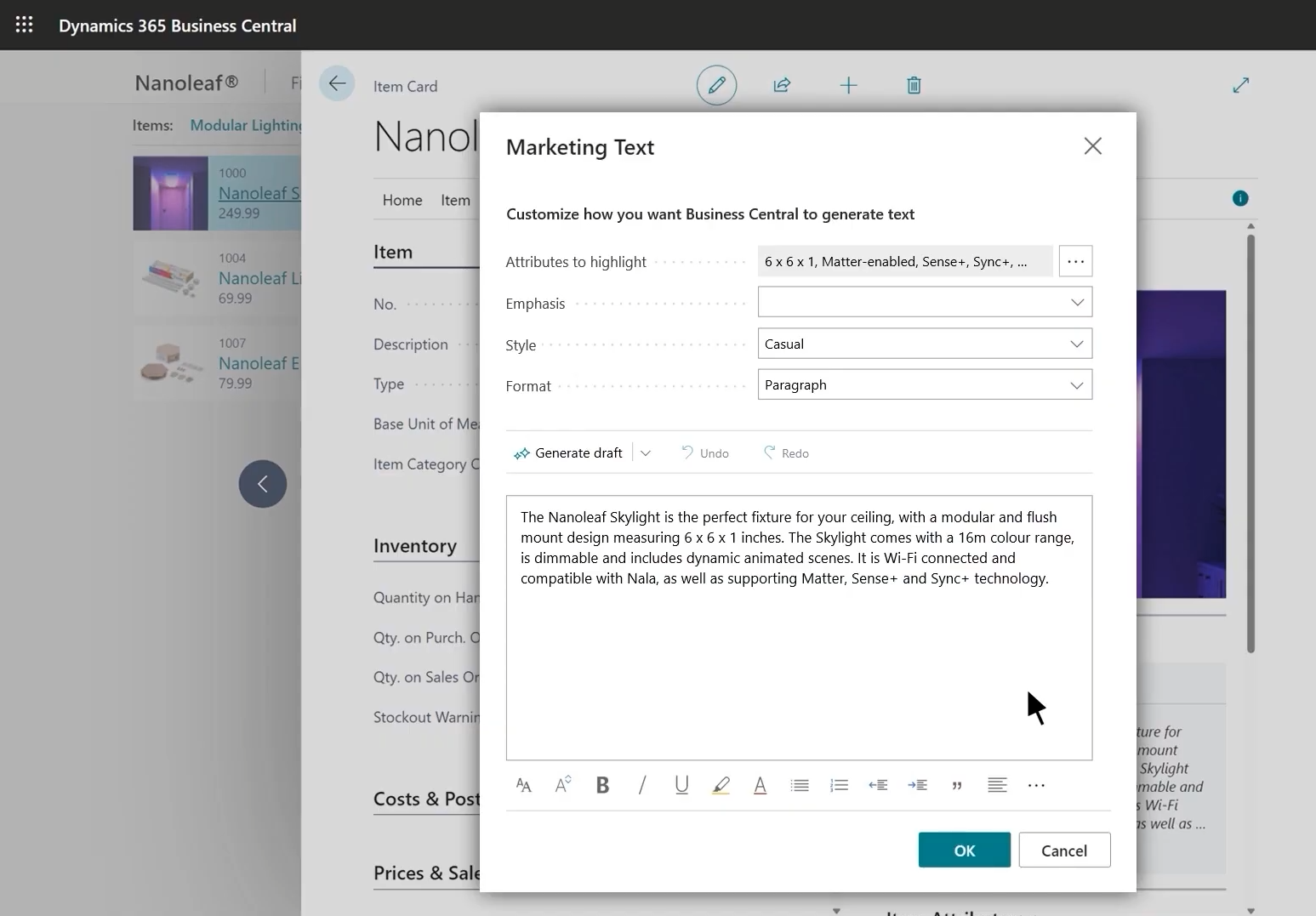Open item 1004 Nanoleaf link
Image resolution: width=1316 pixels, height=916 pixels.
point(259,278)
